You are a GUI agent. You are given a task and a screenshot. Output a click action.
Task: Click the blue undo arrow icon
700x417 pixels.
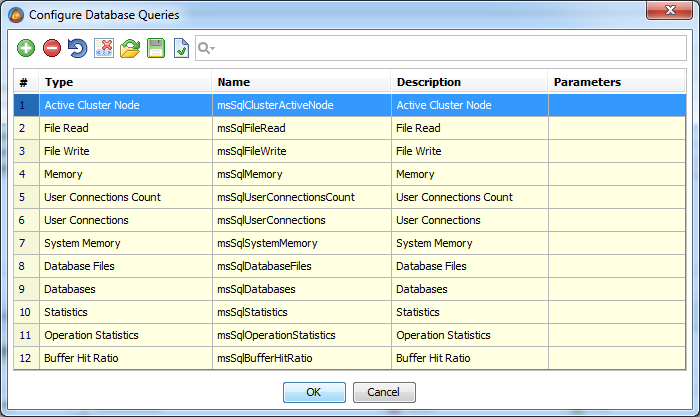click(77, 48)
